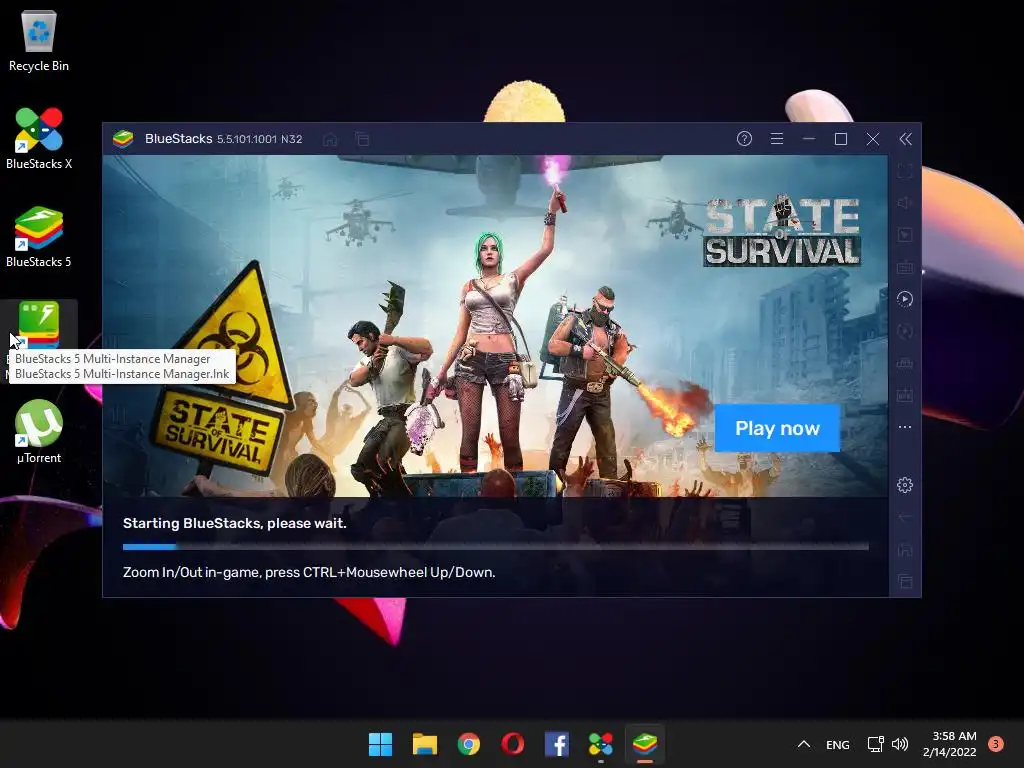Click the cursor lock icon in BlueStacks sidebar
1024x768 pixels.
click(x=904, y=235)
